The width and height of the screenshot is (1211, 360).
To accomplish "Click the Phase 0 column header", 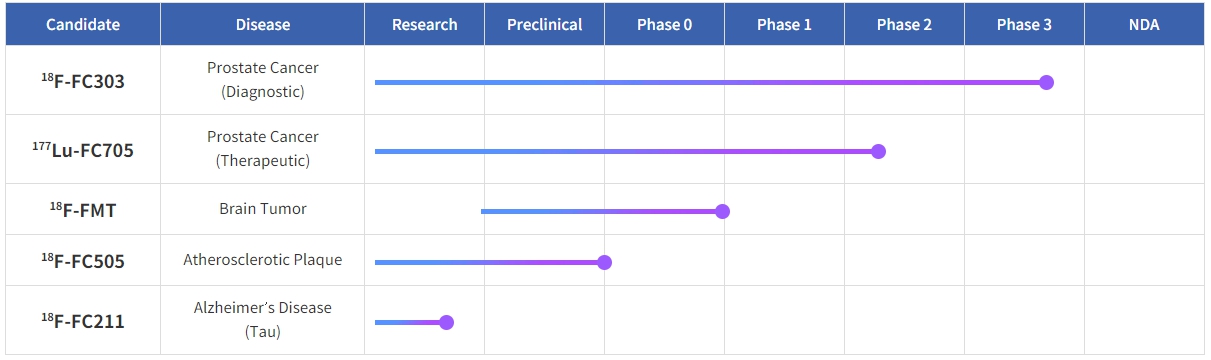I will click(665, 25).
